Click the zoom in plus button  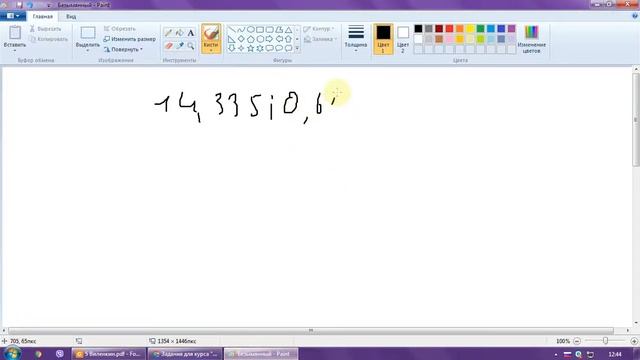pos(634,341)
